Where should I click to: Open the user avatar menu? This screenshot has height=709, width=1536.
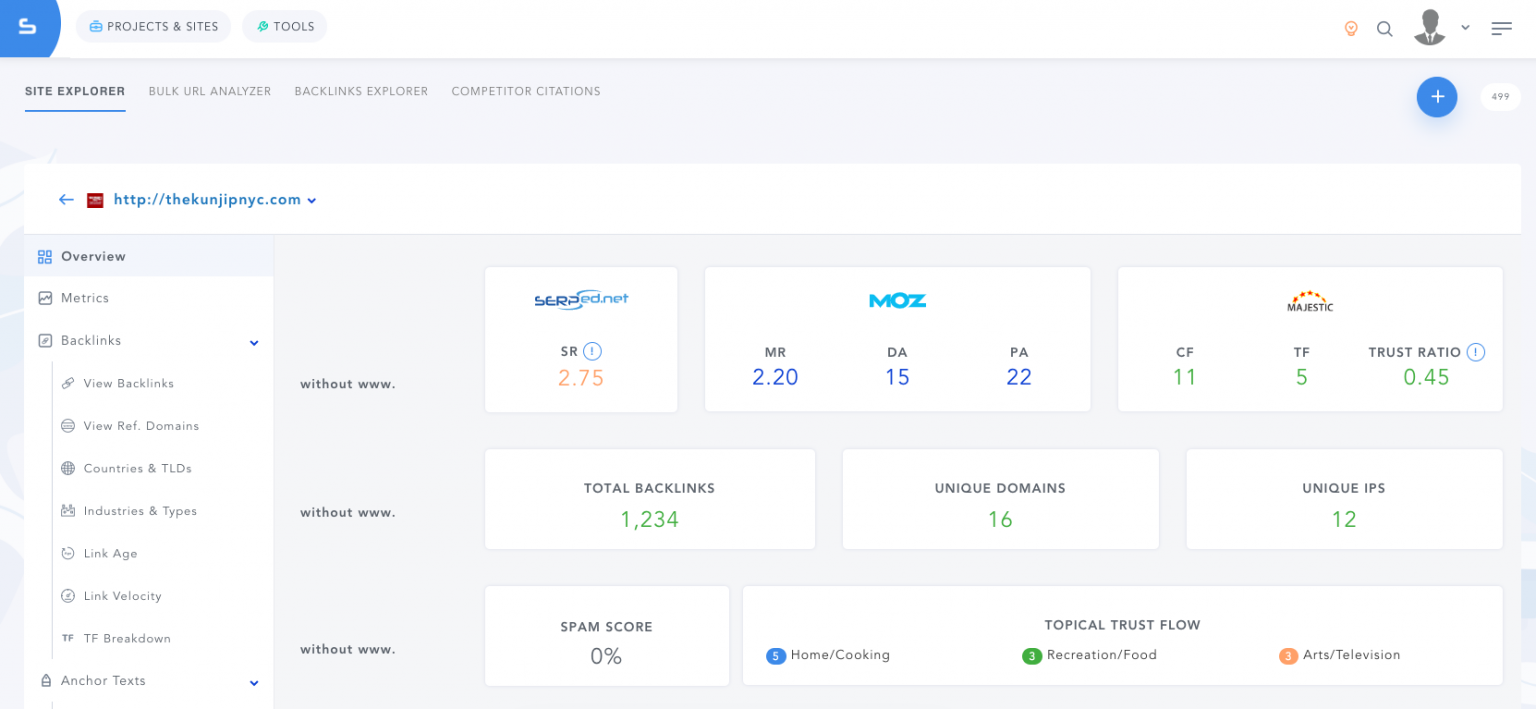[1430, 27]
